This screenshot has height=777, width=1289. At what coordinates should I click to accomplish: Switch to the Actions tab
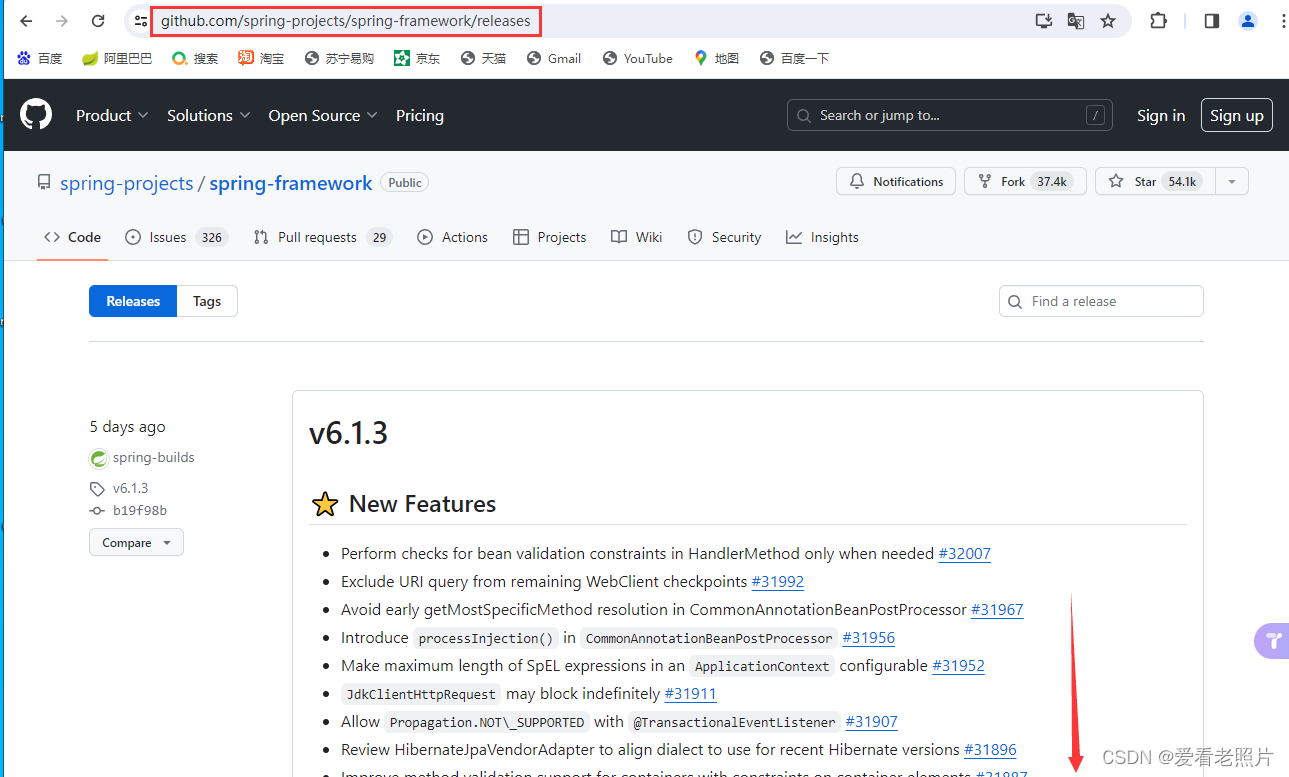coord(453,237)
